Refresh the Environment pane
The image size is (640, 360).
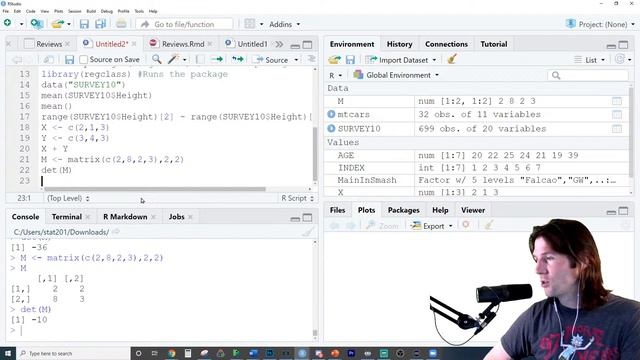click(620, 59)
